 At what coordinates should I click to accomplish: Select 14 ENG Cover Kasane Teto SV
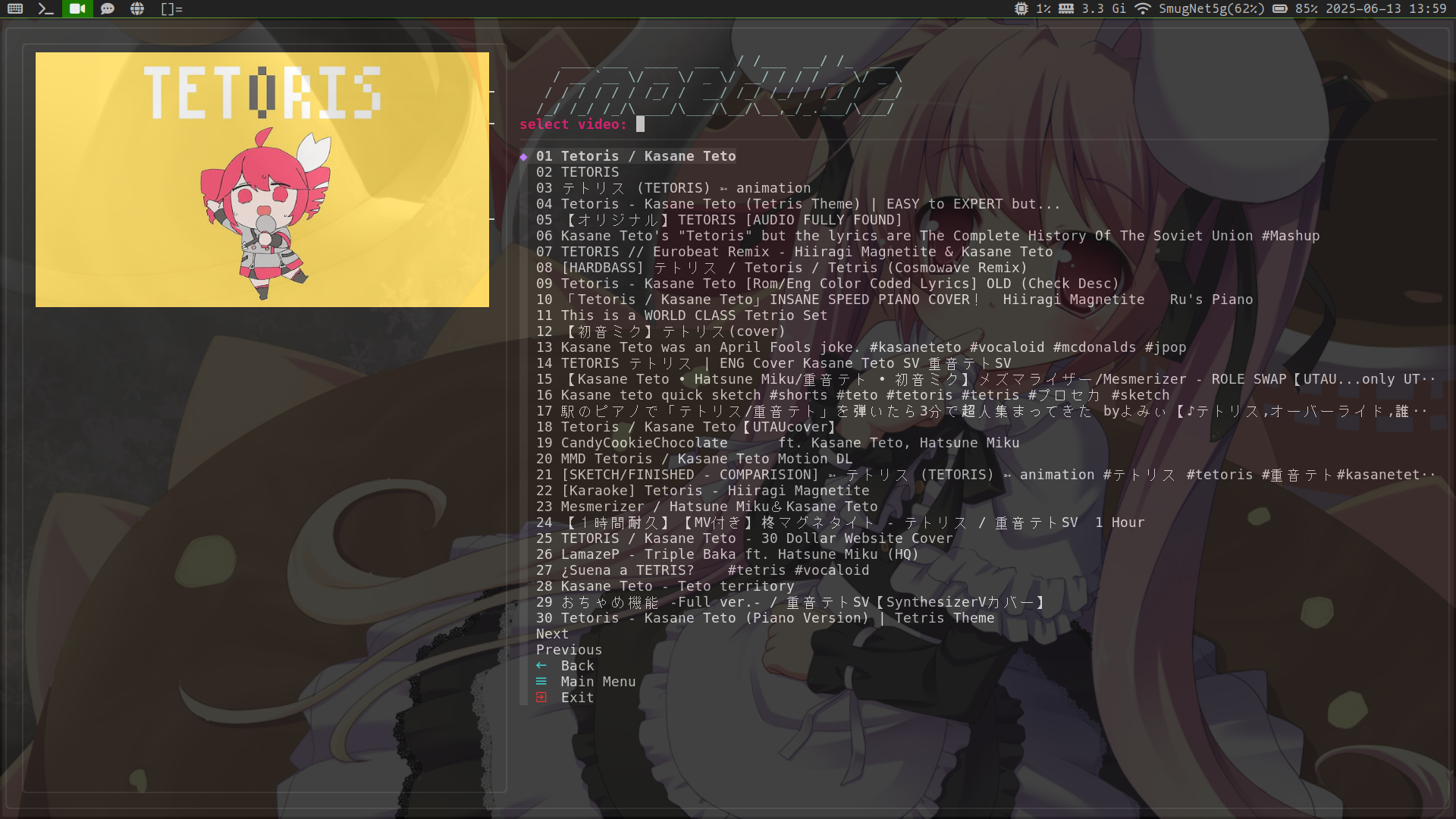point(773,363)
